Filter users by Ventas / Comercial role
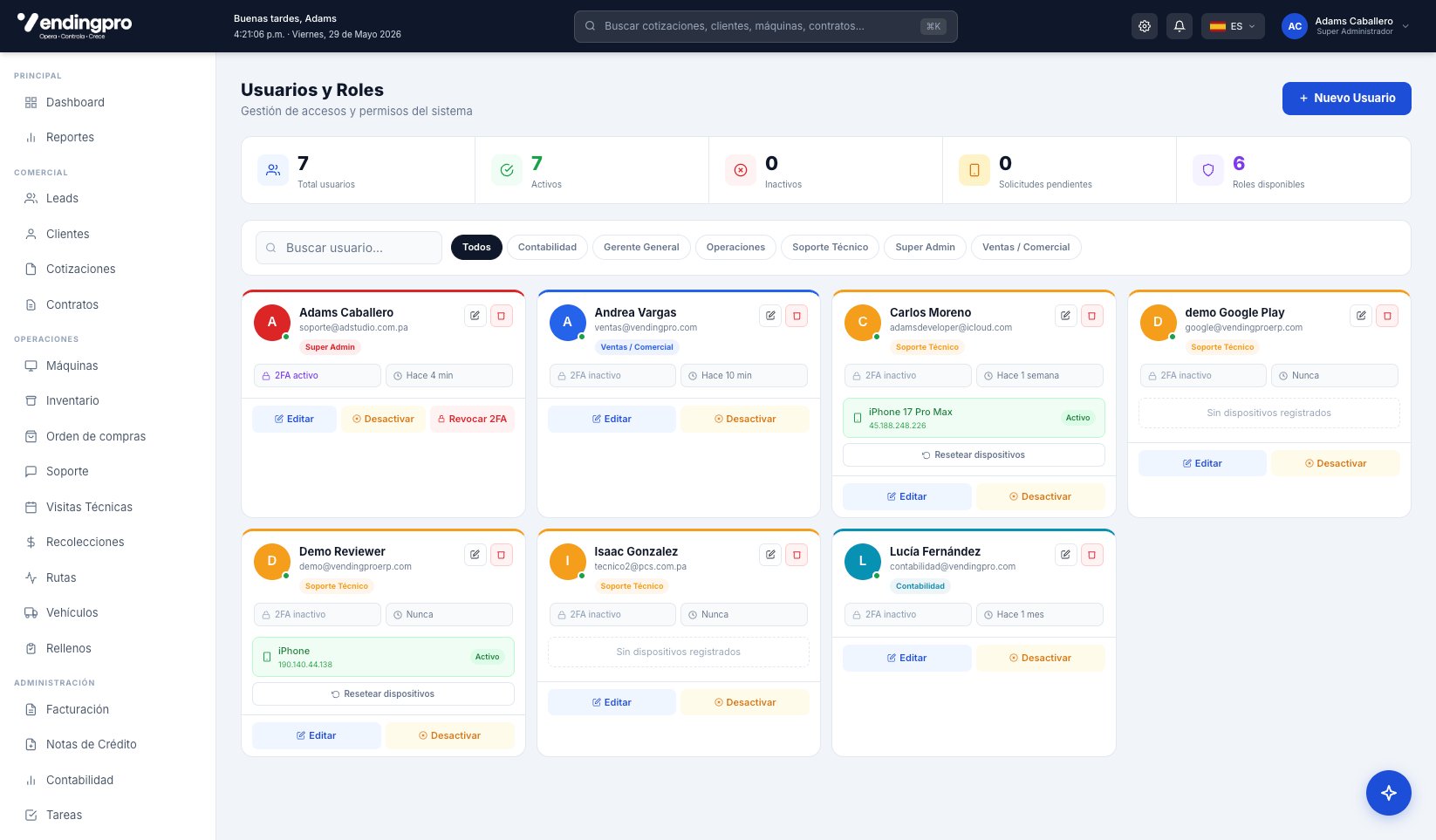 click(x=1026, y=247)
